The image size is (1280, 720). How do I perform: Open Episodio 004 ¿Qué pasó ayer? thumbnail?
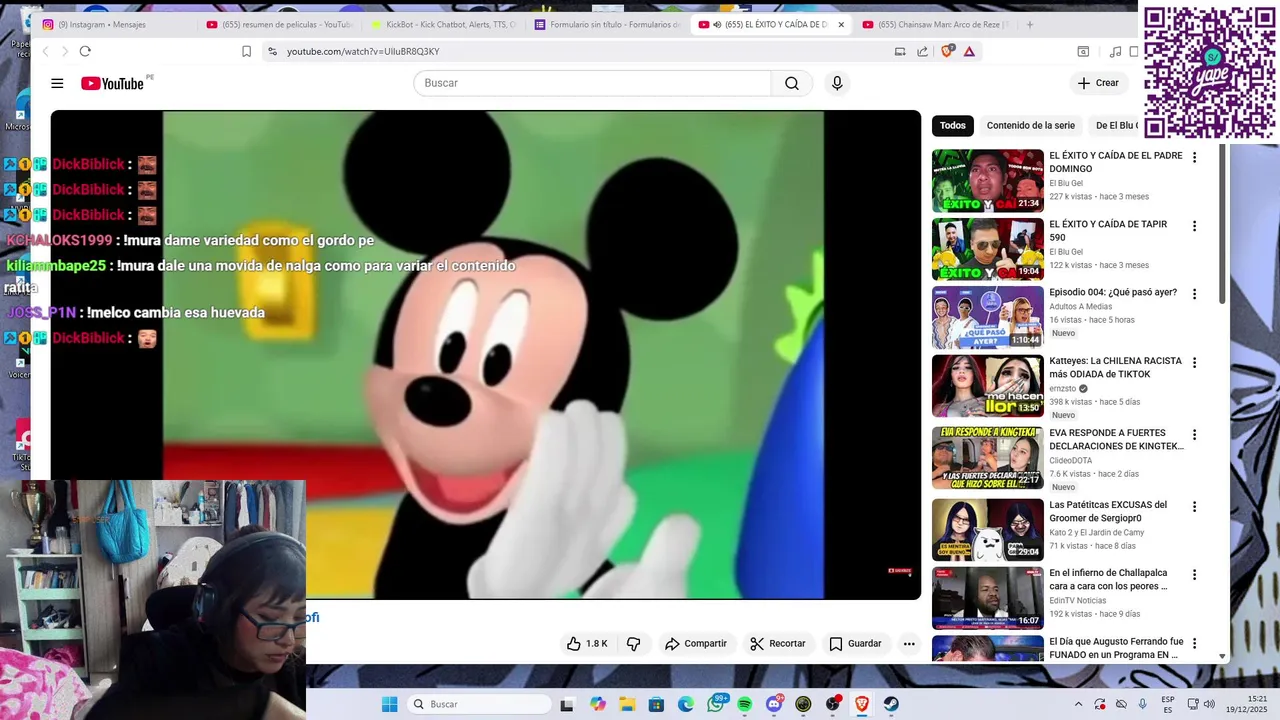988,318
